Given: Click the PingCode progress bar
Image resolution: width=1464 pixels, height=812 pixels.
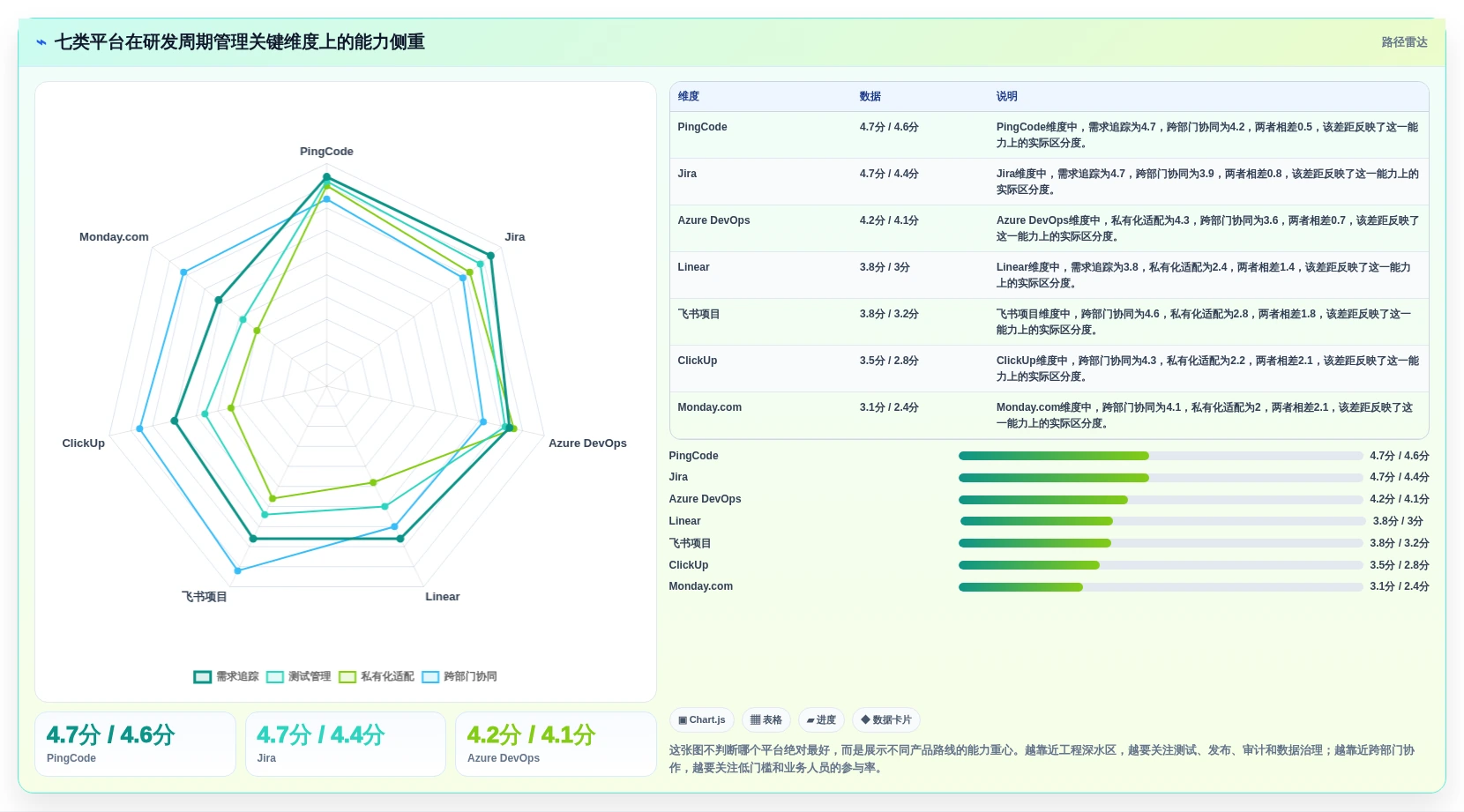Looking at the screenshot, I should [x=1161, y=456].
